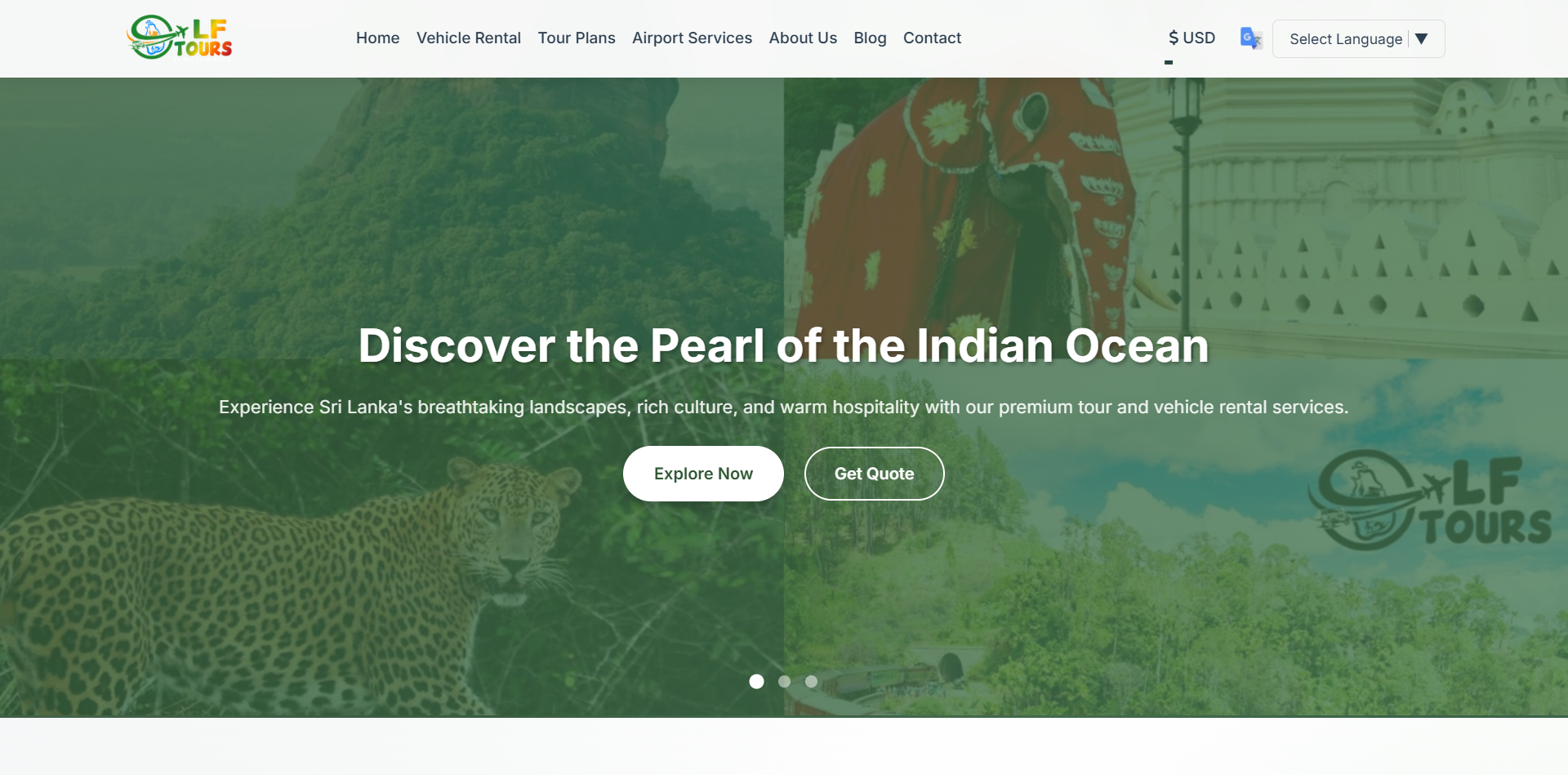Switch to the second carousel slide dot
This screenshot has width=1568, height=775.
tap(784, 681)
